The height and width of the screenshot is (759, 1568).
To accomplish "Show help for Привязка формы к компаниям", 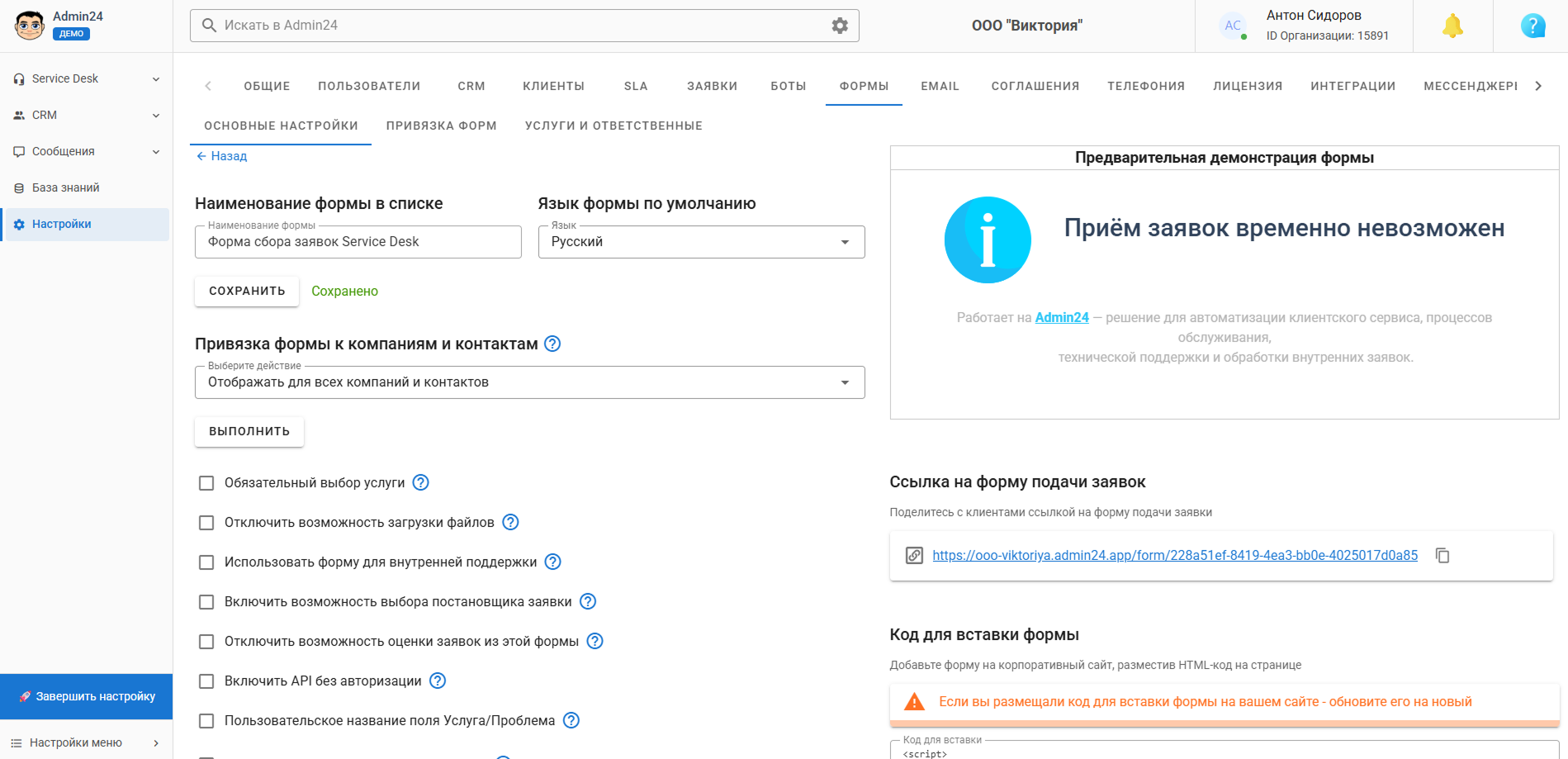I will coord(552,344).
